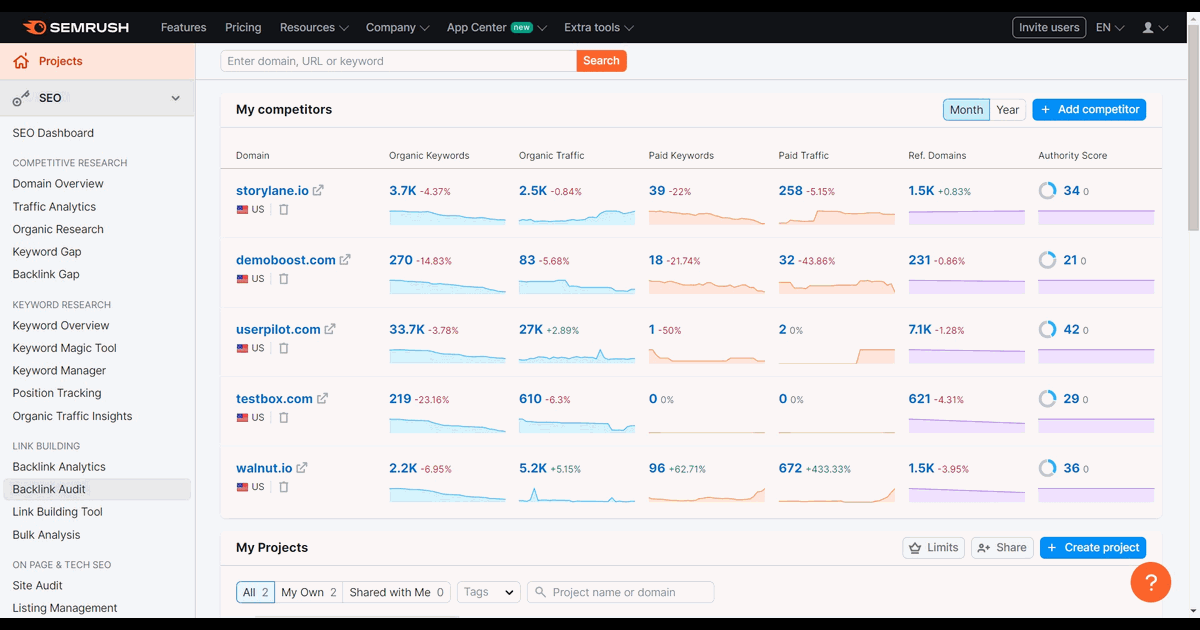Delete demoboost.com competitor with trash icon
1200x630 pixels.
(284, 279)
